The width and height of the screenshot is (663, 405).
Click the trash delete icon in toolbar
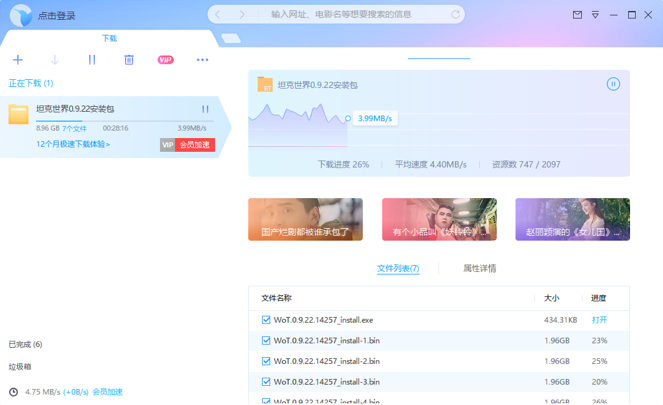(129, 60)
